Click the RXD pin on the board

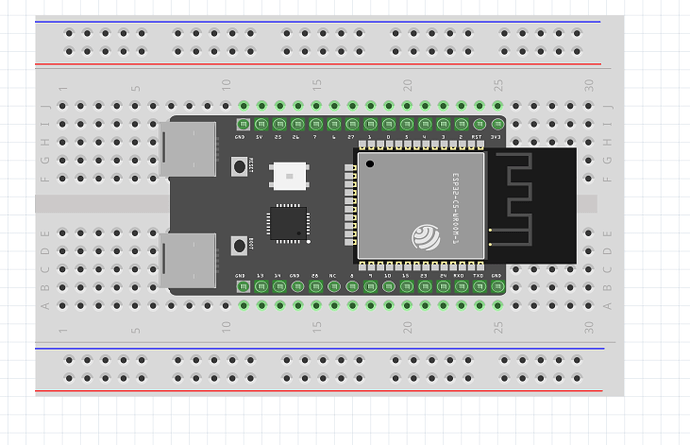tap(461, 287)
